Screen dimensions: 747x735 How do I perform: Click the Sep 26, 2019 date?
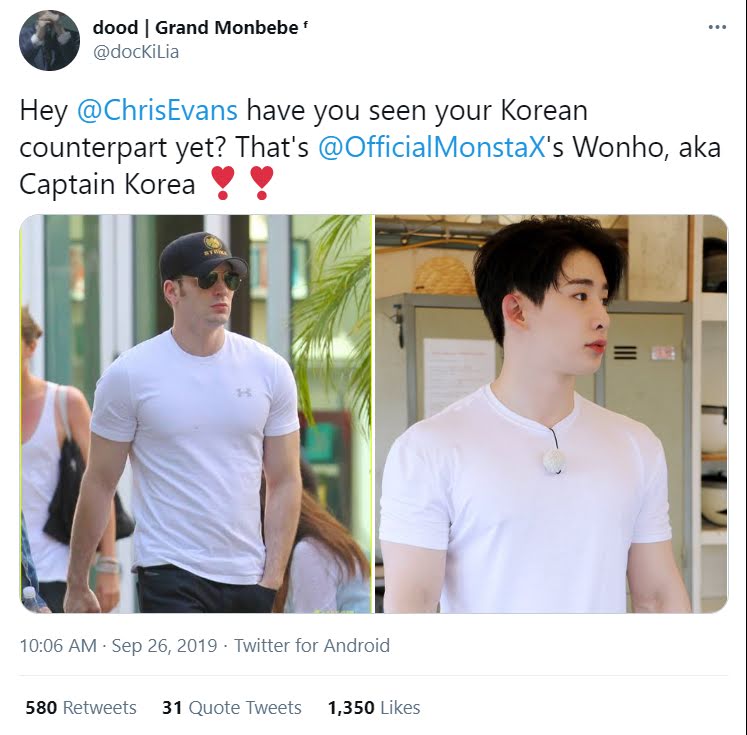pos(164,646)
